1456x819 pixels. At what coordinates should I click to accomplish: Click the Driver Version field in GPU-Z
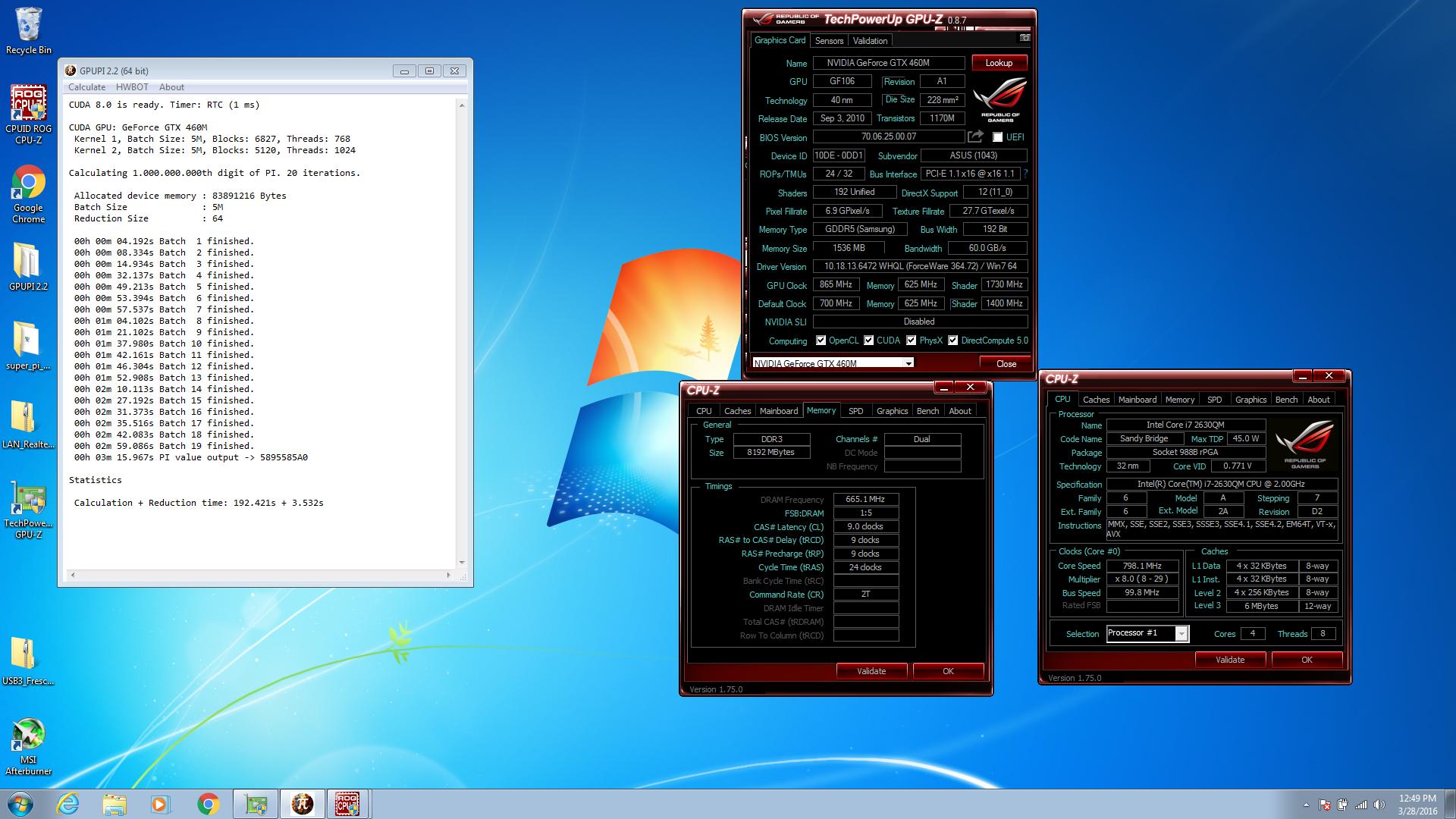(x=920, y=266)
